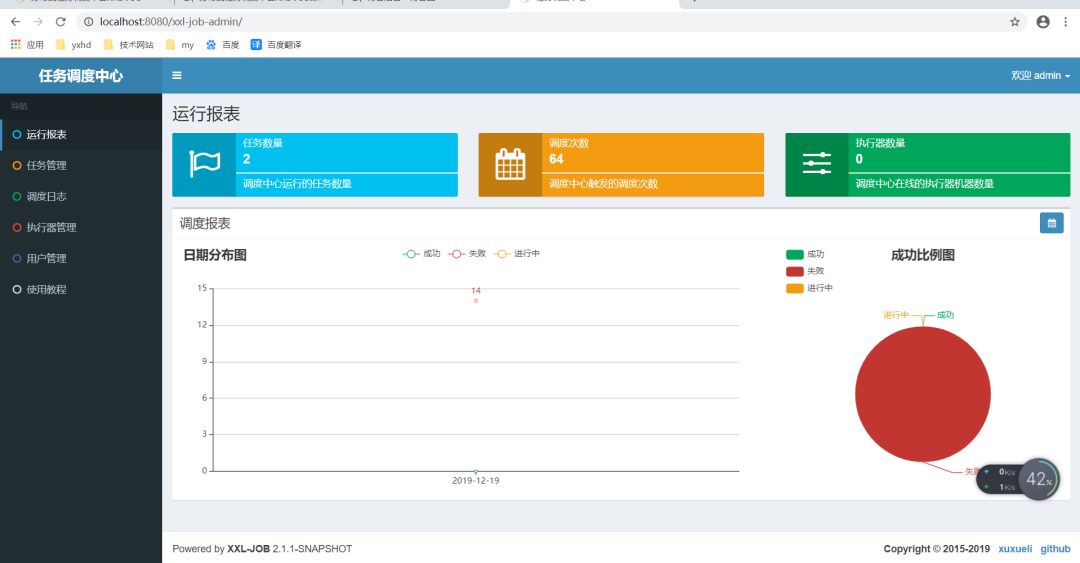Click the 成功比例图 chart title
The image size is (1080, 563).
[923, 255]
